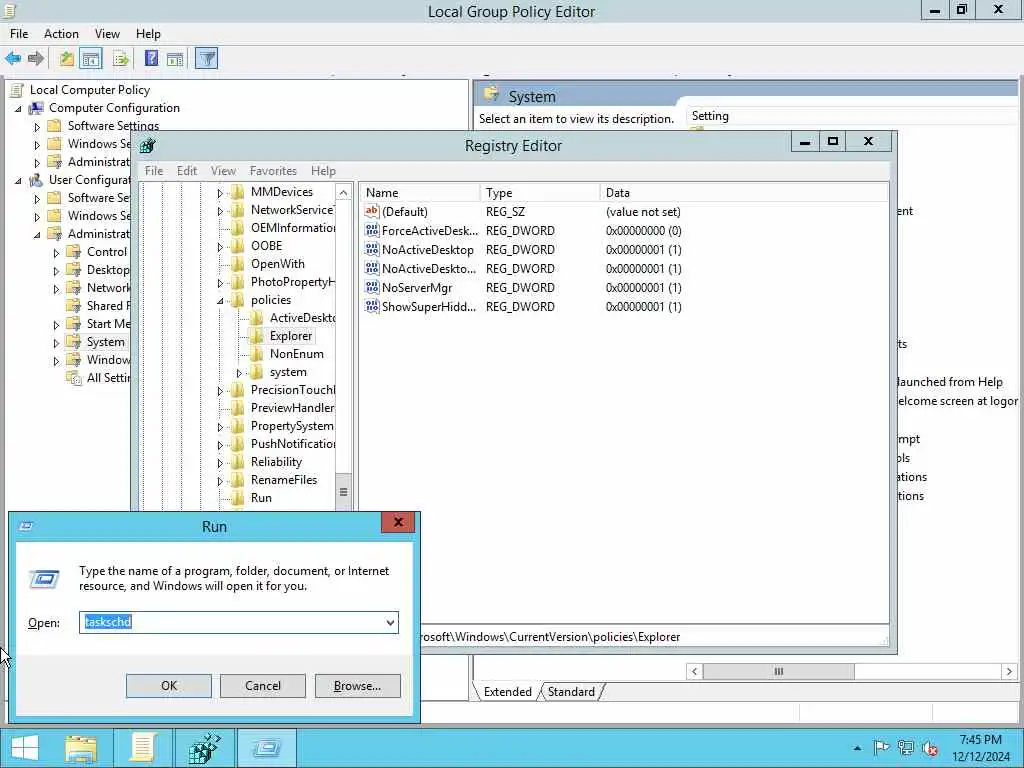
Task: Click Browse... in the Run dialog
Action: (357, 686)
